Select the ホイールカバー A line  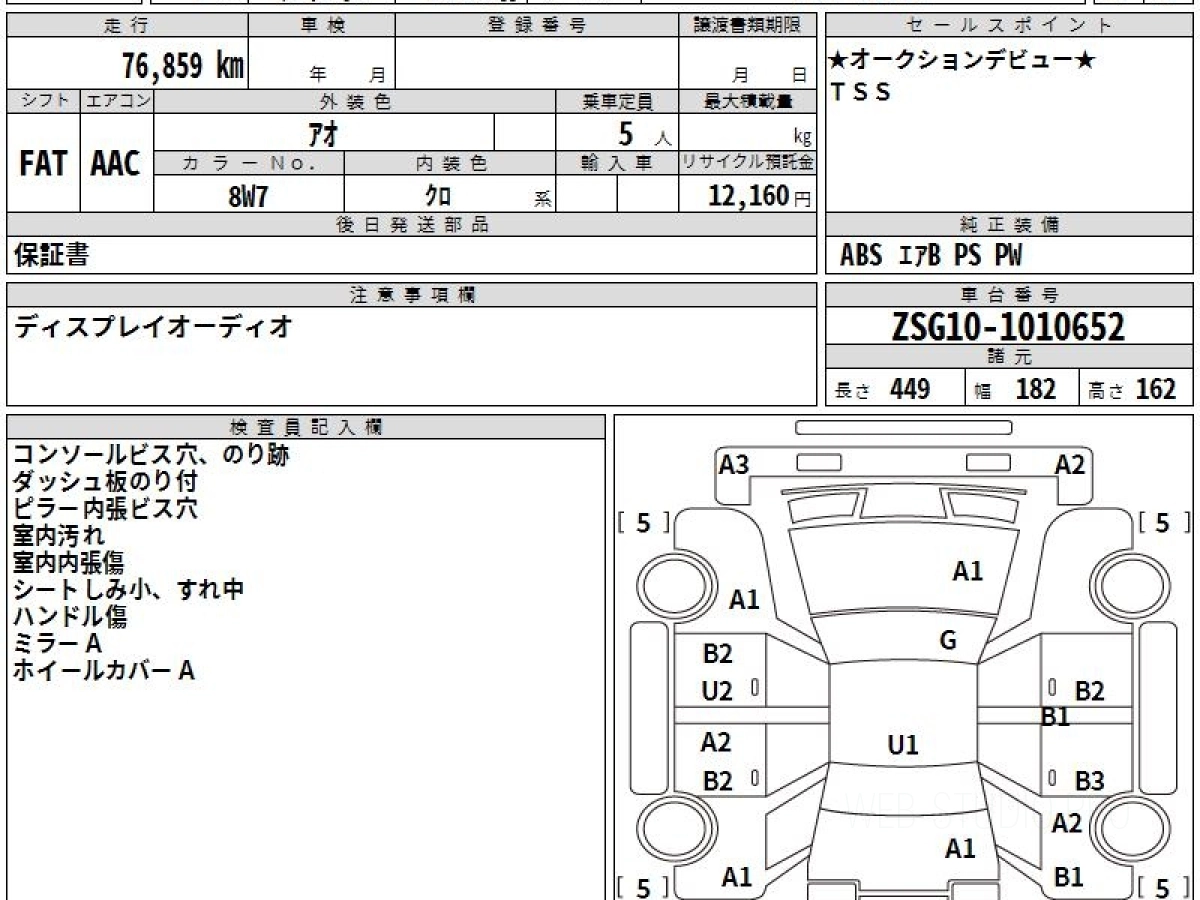(104, 671)
